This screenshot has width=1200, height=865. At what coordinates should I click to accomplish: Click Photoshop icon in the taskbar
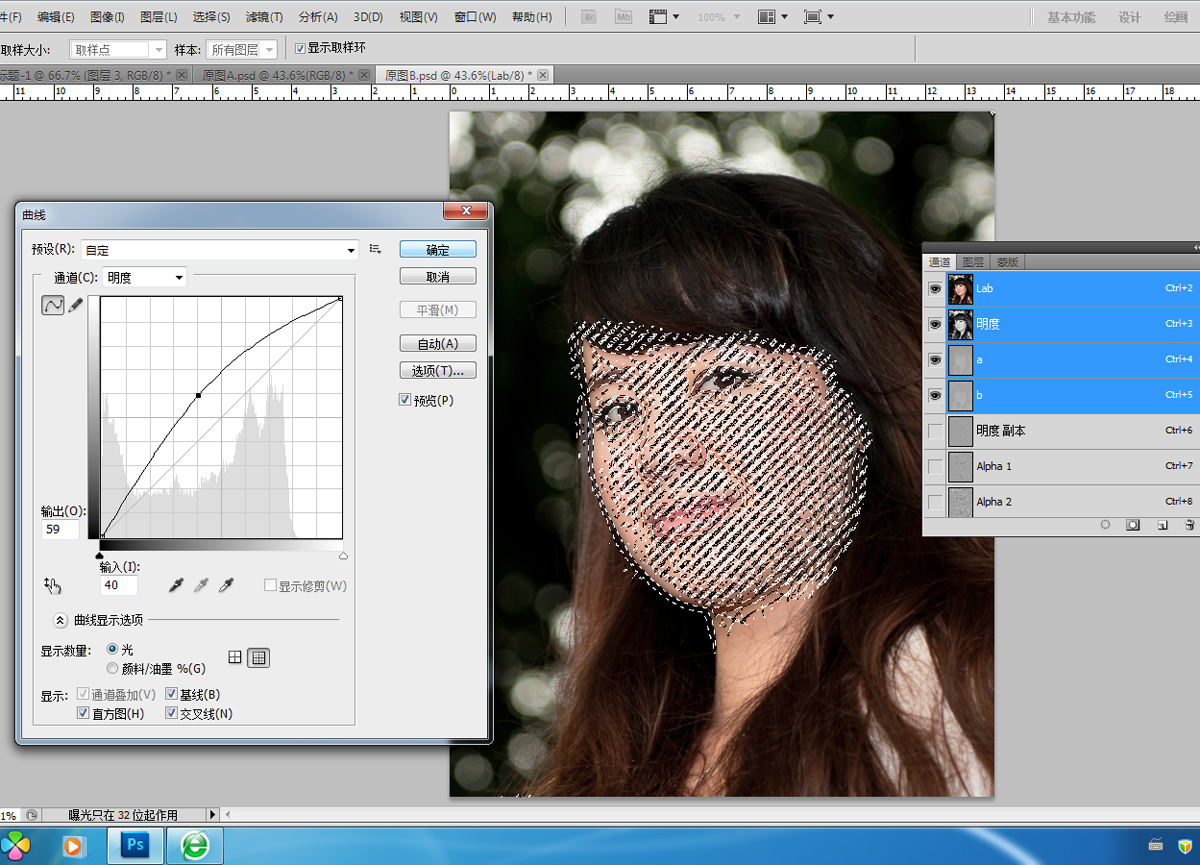click(135, 845)
